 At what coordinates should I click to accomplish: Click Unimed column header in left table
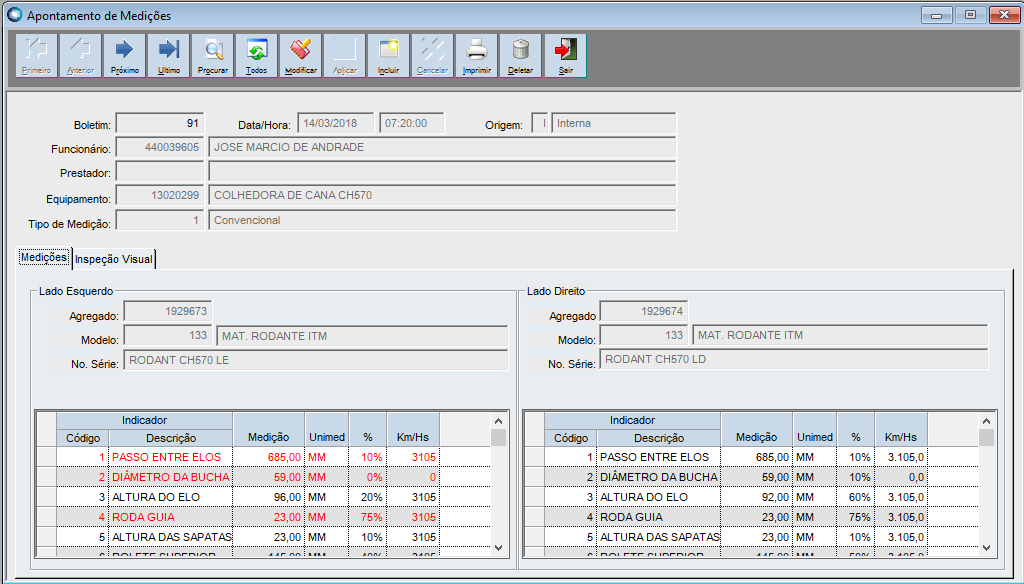(327, 430)
